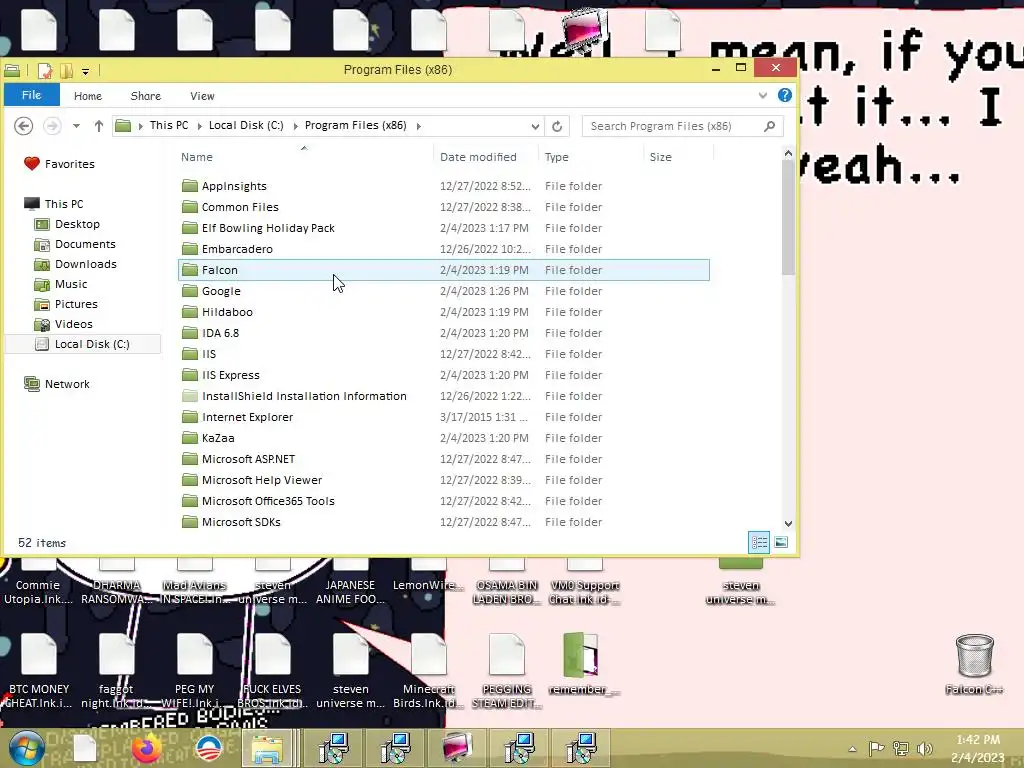Select the KaZaa folder row
This screenshot has width=1024, height=768.
(x=443, y=438)
